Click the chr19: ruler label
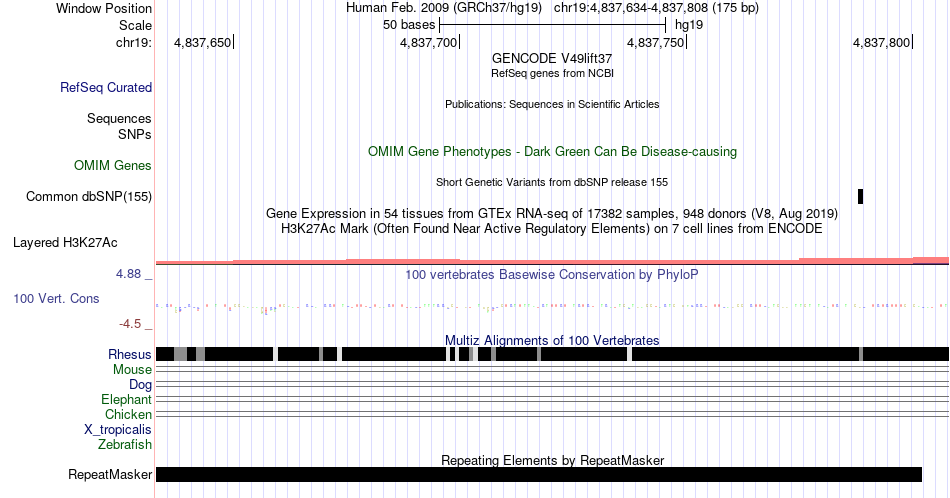 click(x=134, y=42)
